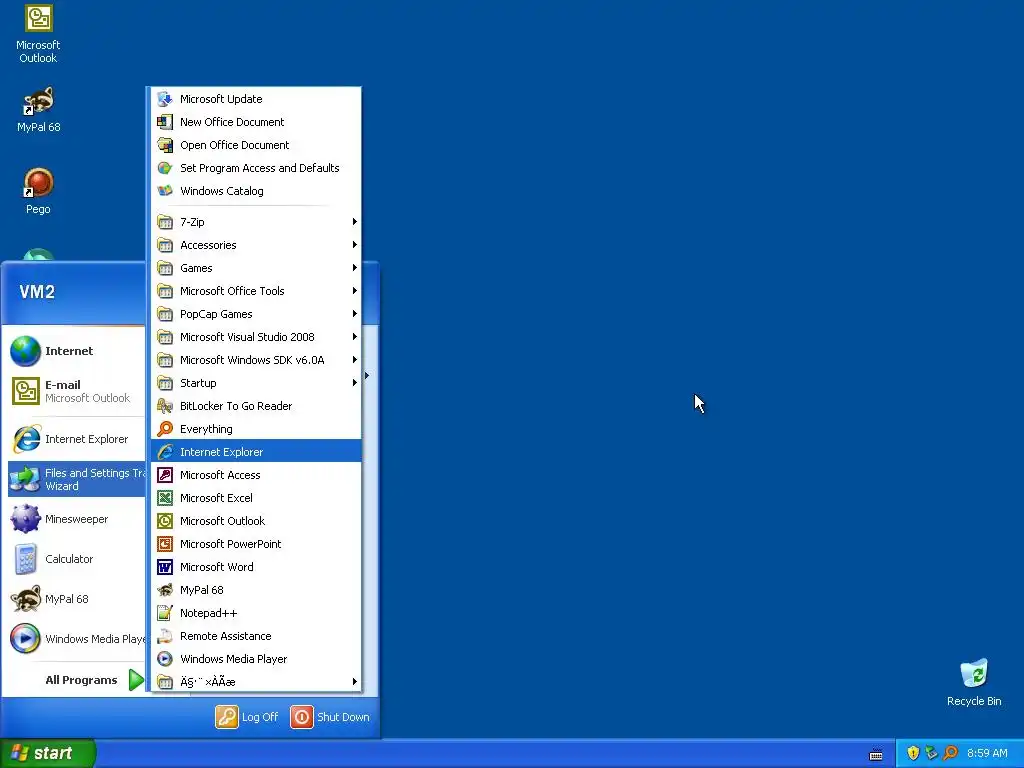
Task: Expand Microsoft Visual Studio 2008 folder
Action: coord(256,337)
